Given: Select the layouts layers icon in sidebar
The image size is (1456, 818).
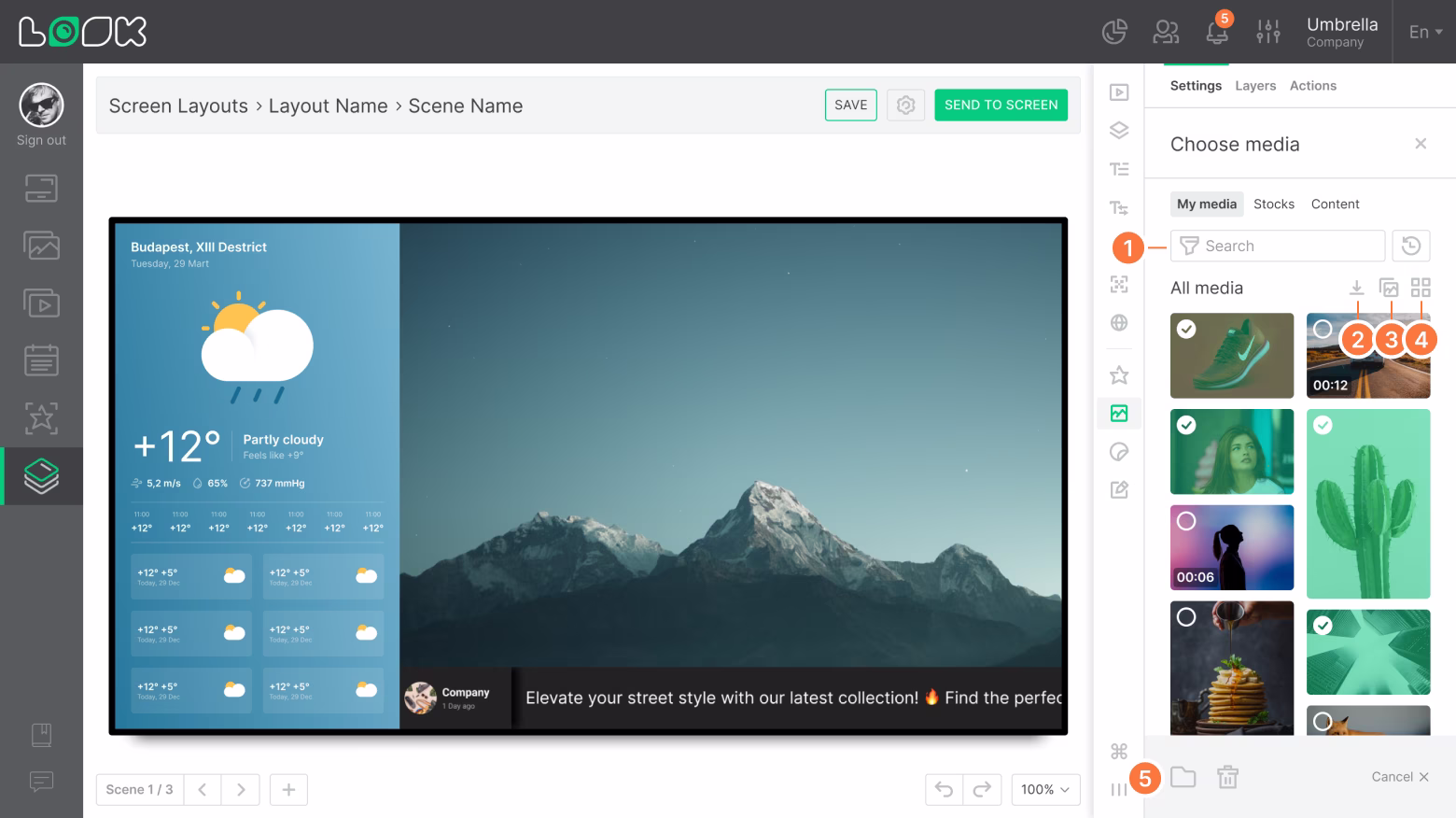Looking at the screenshot, I should pos(41,476).
